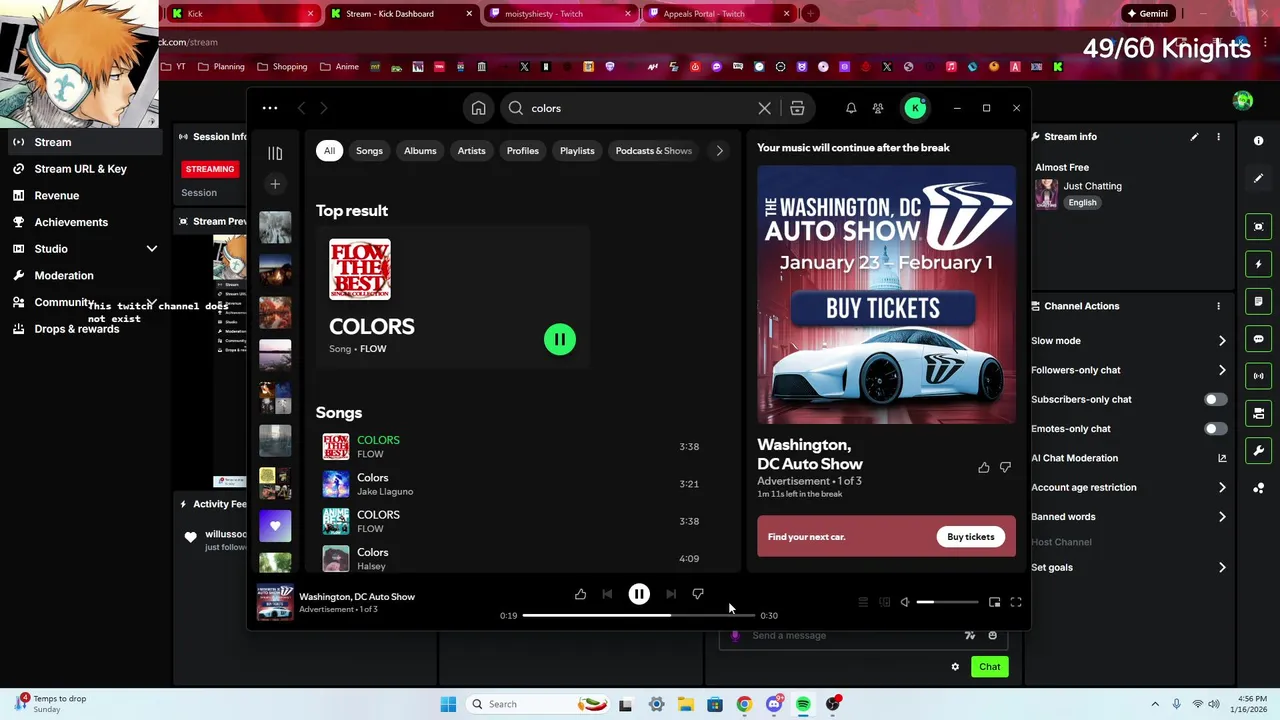
Task: Expand Account age restriction
Action: [1222, 488]
